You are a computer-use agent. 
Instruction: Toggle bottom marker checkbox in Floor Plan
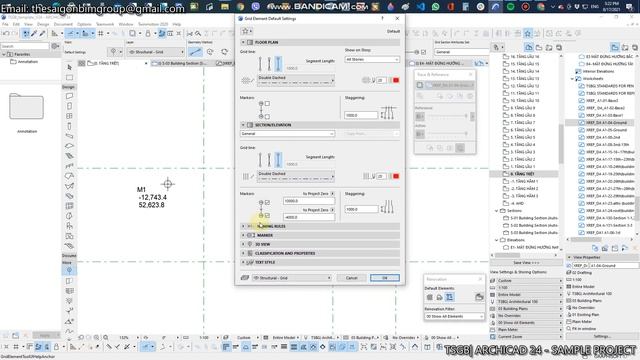[267, 117]
